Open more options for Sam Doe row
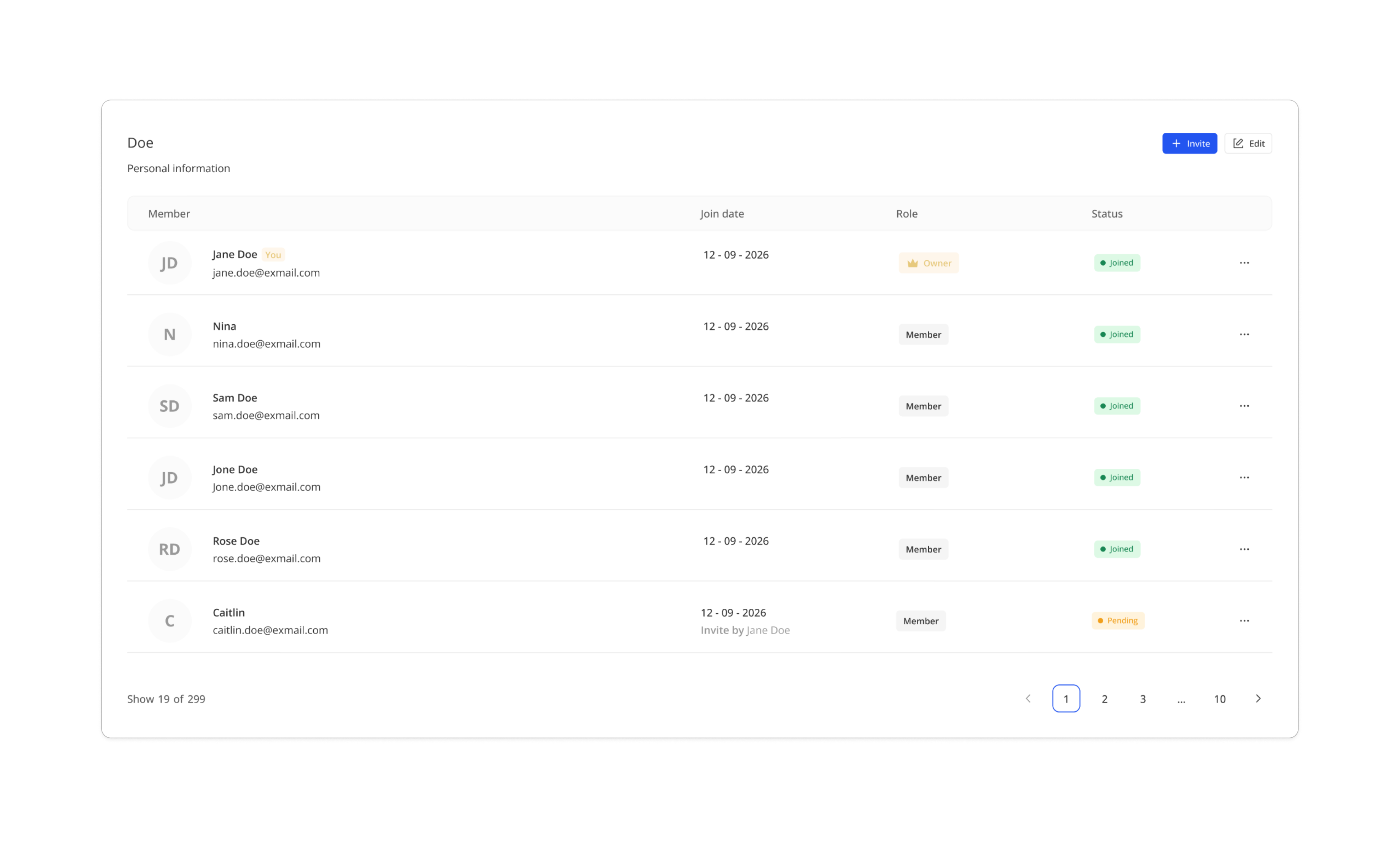This screenshot has width=1400, height=841. point(1244,406)
